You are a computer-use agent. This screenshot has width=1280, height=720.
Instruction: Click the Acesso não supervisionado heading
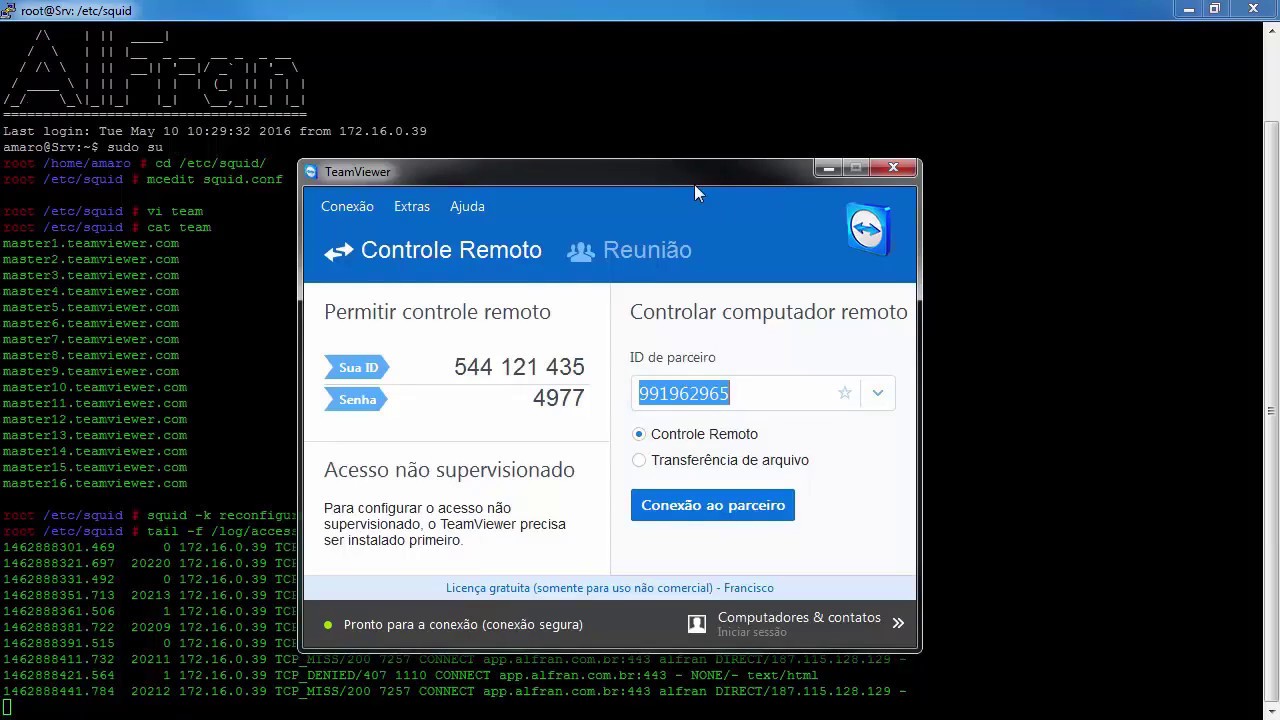[449, 470]
